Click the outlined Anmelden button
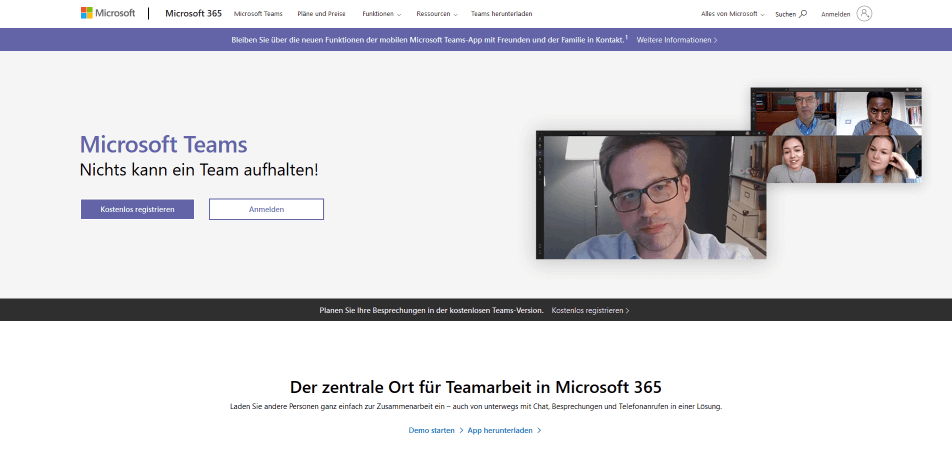The image size is (952, 469). tap(266, 209)
